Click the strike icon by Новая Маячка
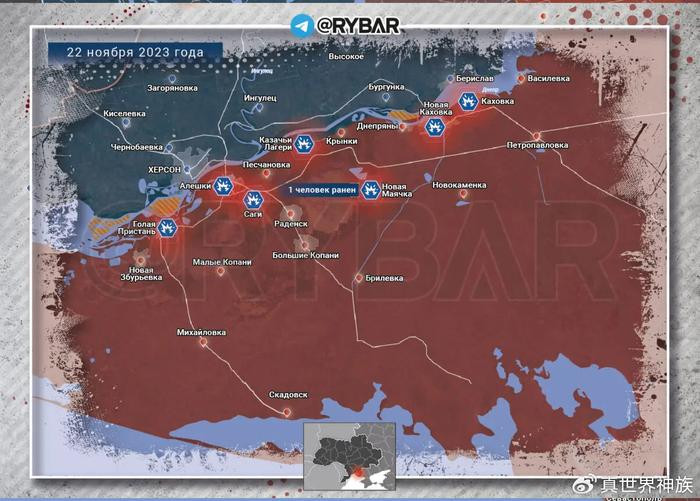 370,188
